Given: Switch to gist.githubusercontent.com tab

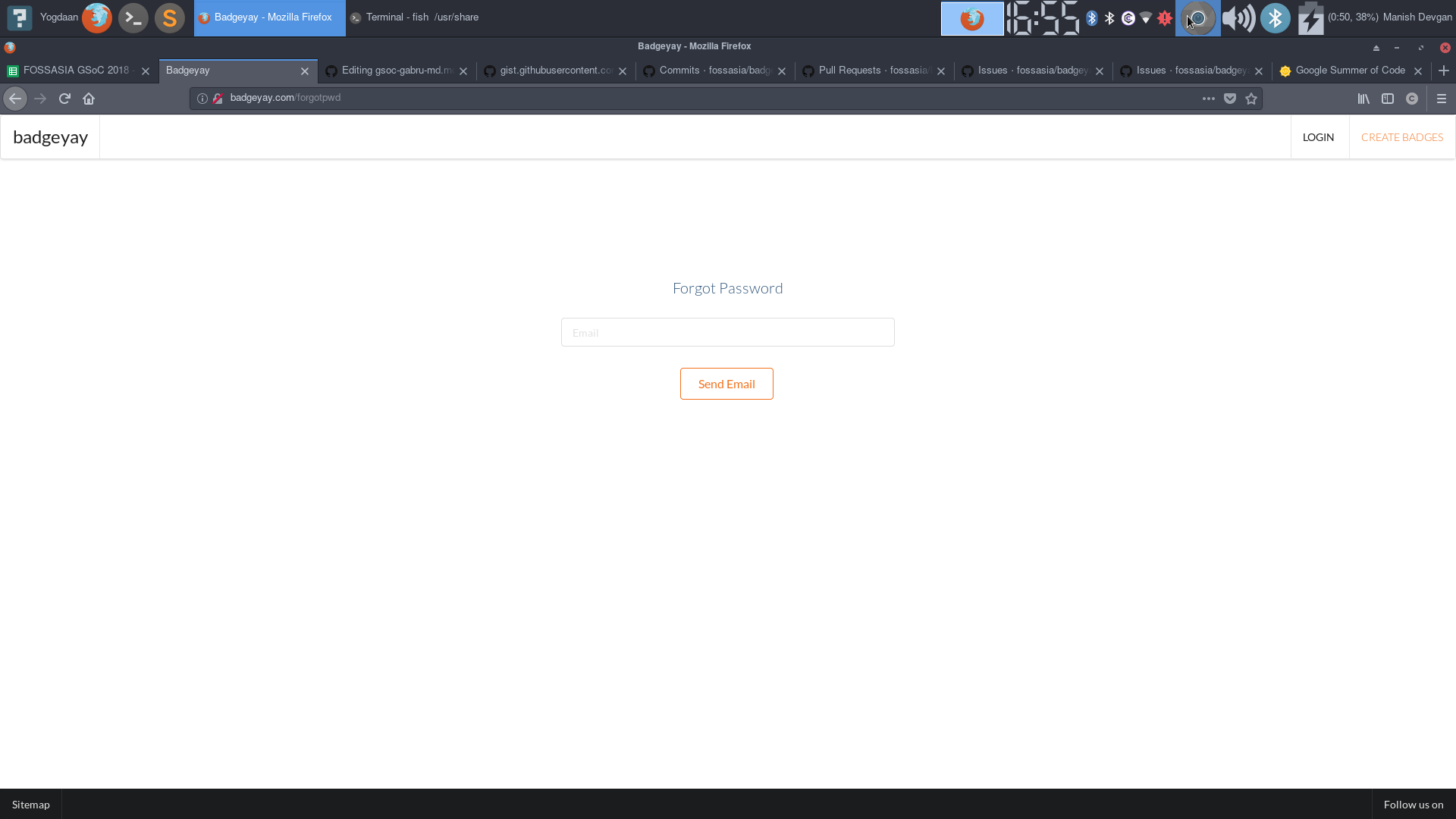Looking at the screenshot, I should click(556, 71).
